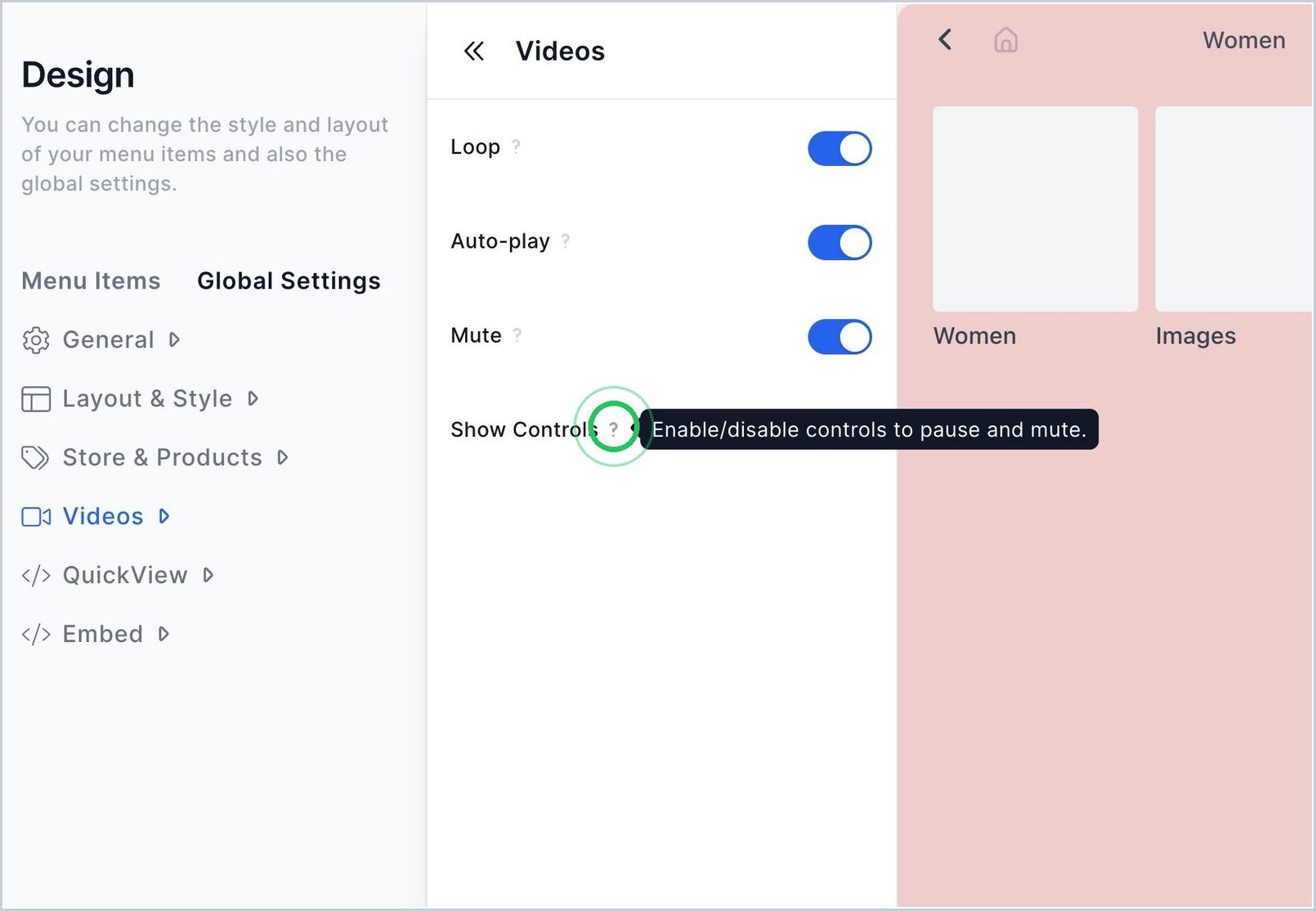Disable the Auto-play switch
Image resolution: width=1316 pixels, height=911 pixels.
coord(839,243)
